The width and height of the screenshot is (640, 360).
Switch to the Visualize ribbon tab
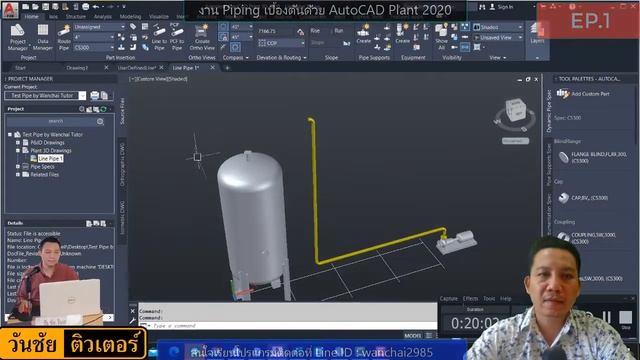pos(159,17)
